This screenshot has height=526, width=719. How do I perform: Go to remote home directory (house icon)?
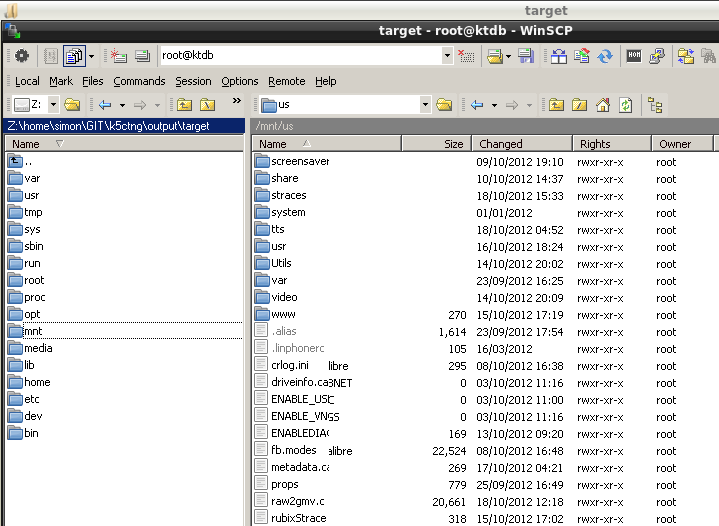coord(603,105)
